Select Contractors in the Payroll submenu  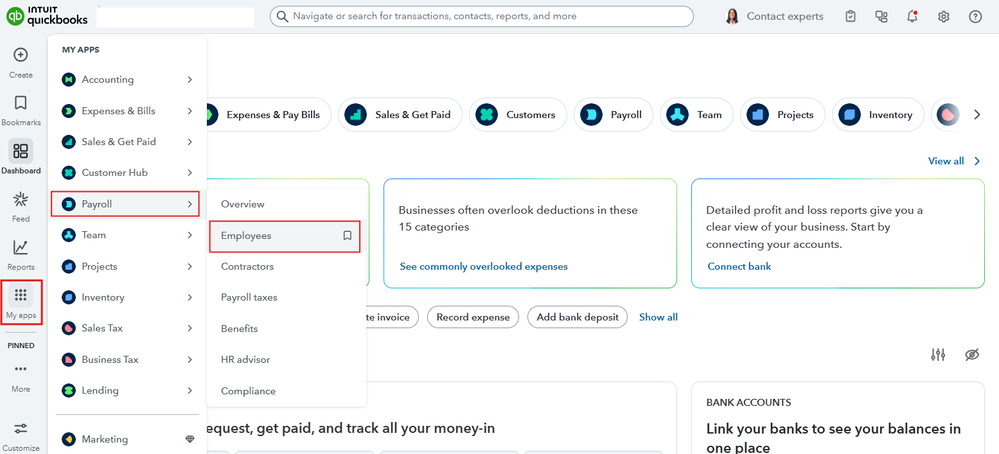click(247, 267)
